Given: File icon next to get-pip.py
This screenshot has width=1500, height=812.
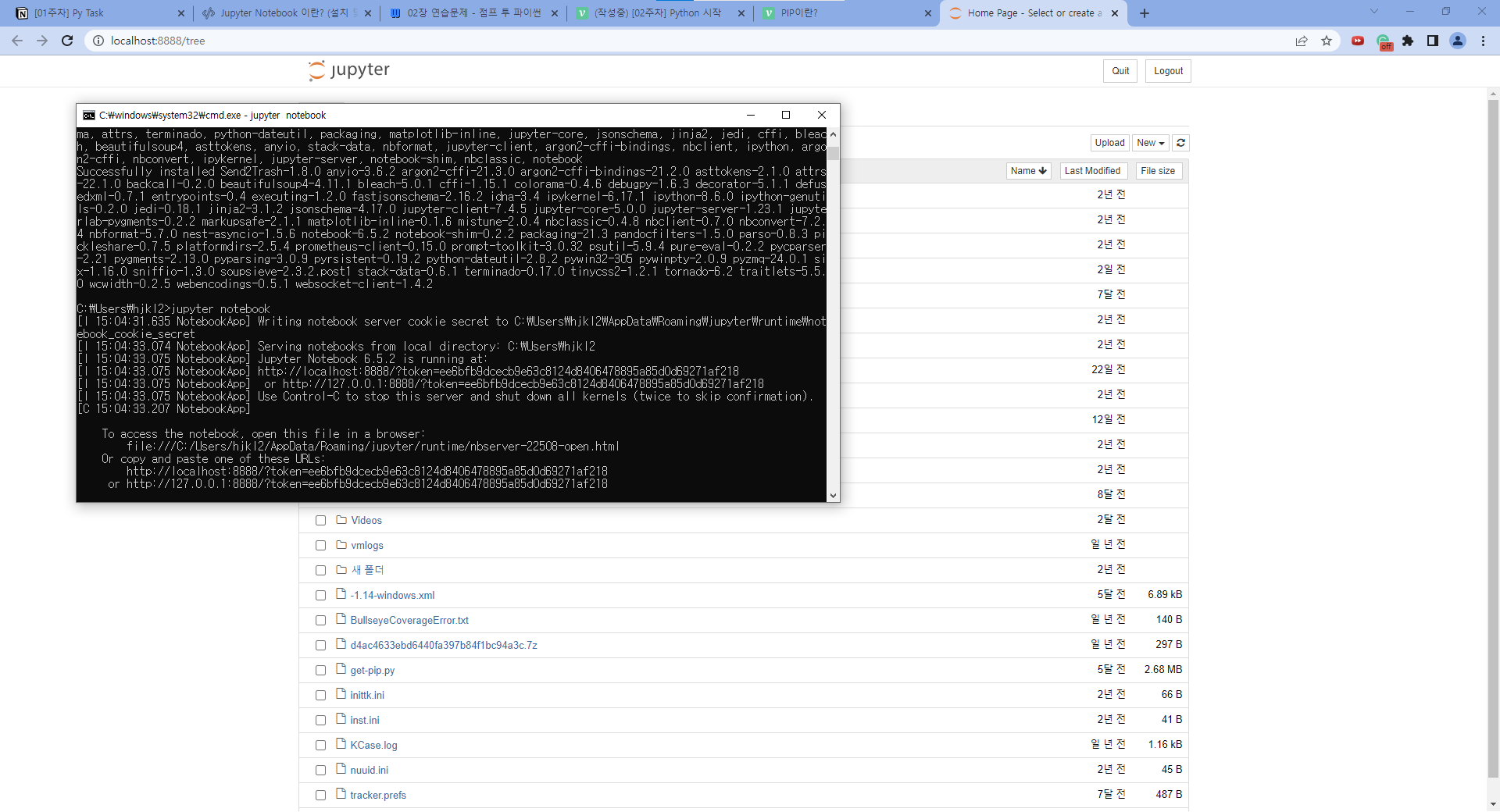Looking at the screenshot, I should click(x=341, y=669).
